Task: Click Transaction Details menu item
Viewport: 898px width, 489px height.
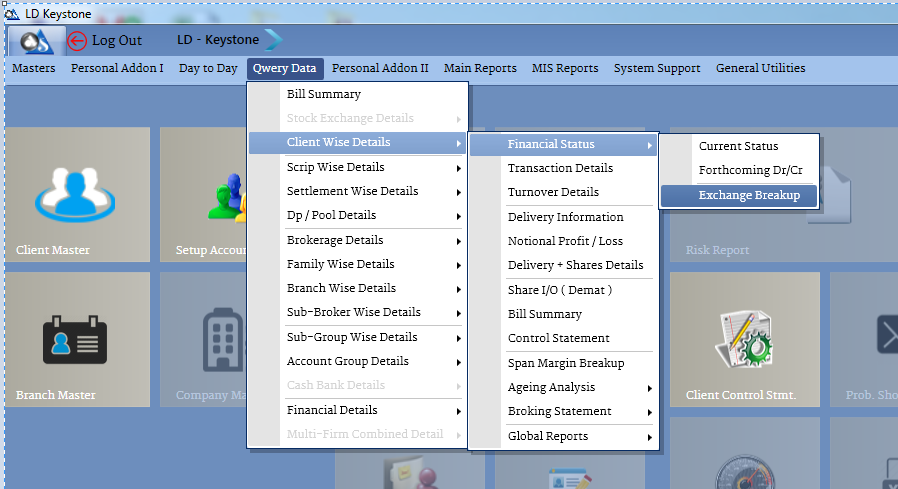Action: (x=560, y=168)
